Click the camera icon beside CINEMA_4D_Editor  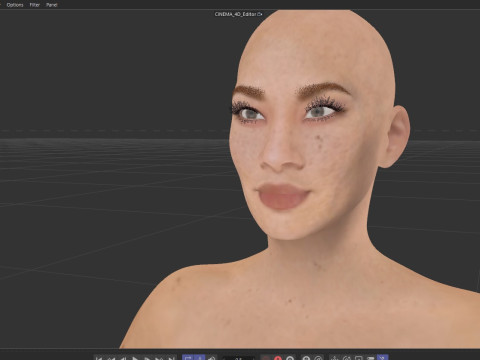tap(260, 14)
